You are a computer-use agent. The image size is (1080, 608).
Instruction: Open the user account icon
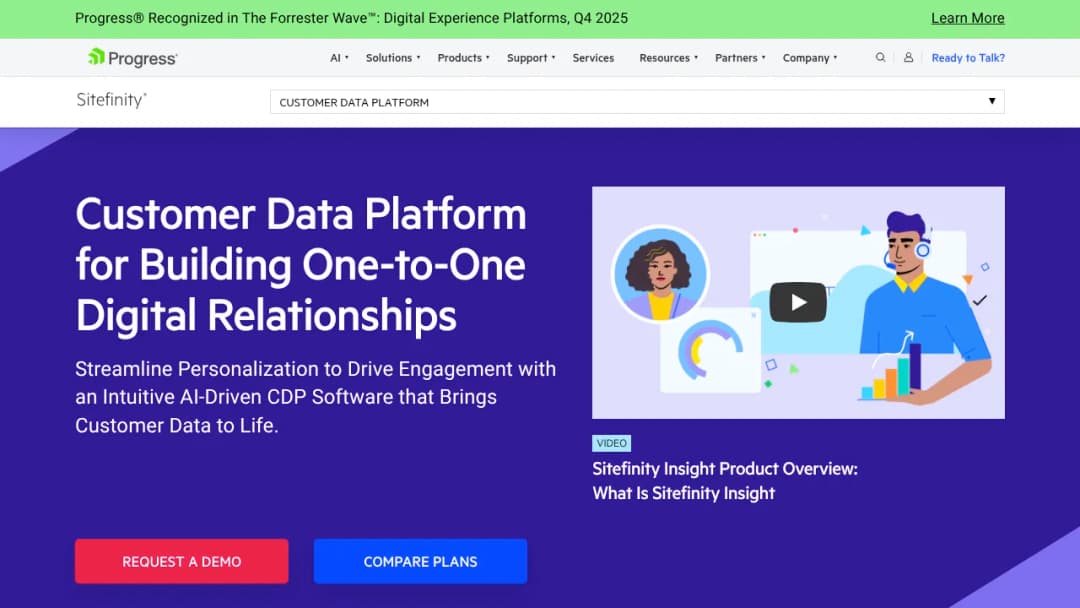[908, 58]
